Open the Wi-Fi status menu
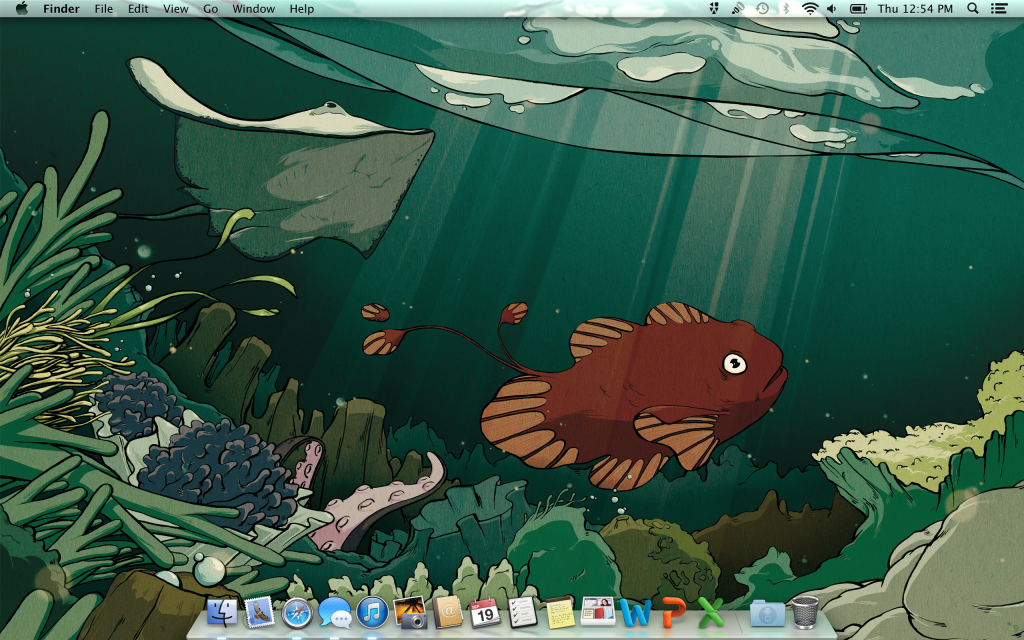Screen dimensions: 1024x640 click(x=810, y=8)
